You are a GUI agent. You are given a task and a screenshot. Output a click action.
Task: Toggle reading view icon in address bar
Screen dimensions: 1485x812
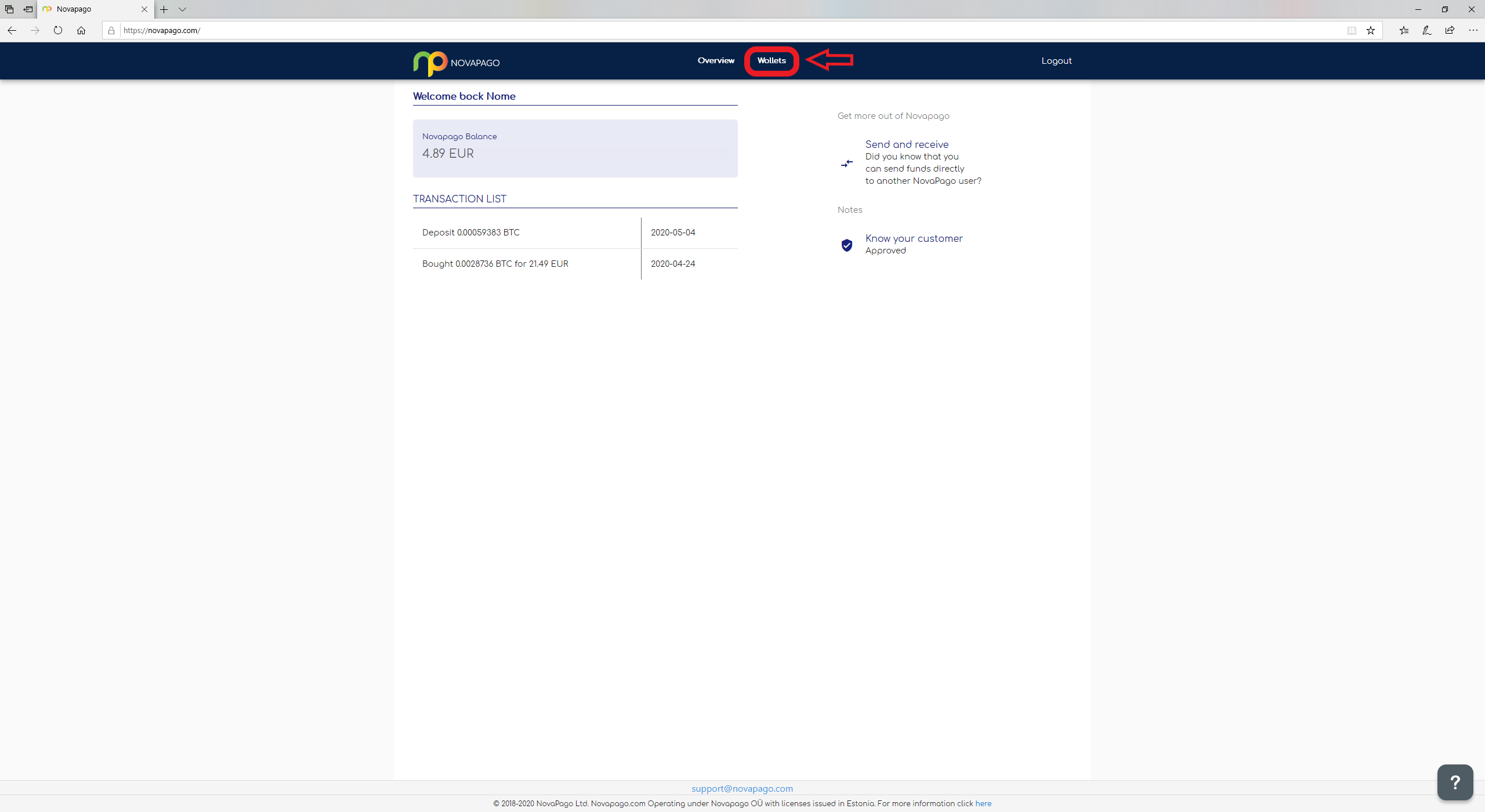pyautogui.click(x=1352, y=30)
